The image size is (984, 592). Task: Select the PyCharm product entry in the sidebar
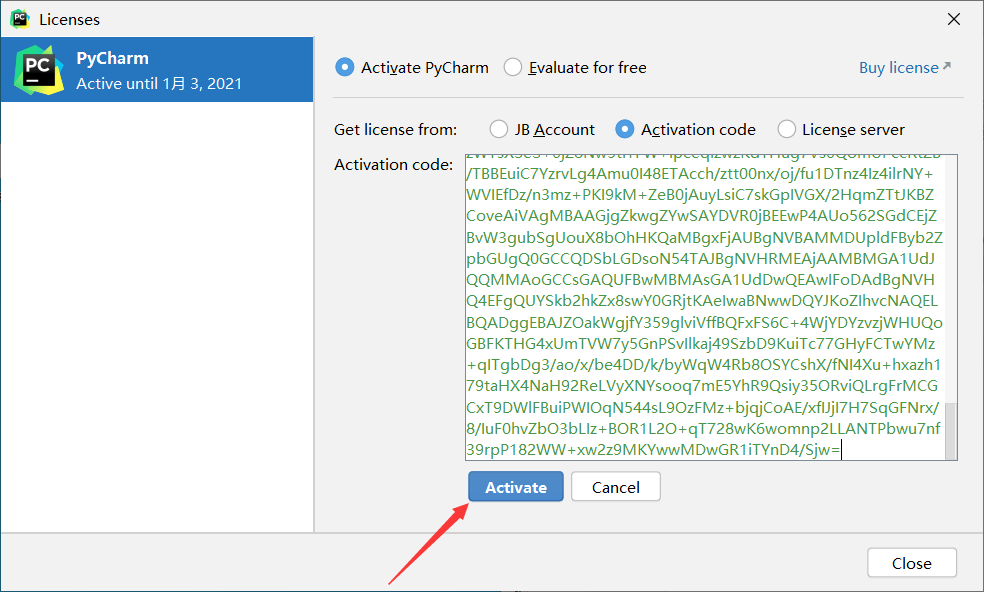[157, 70]
